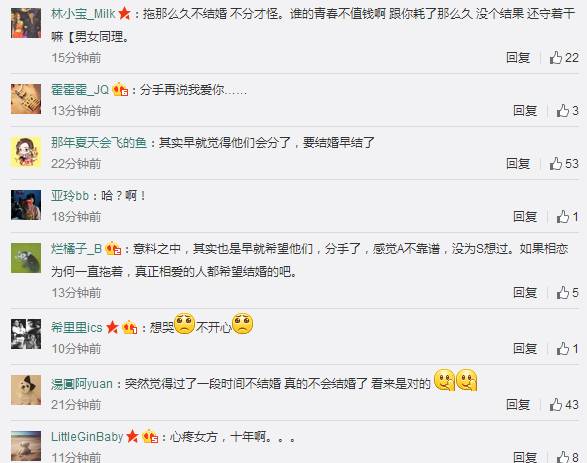587x463 pixels.
Task: Click 那年夏天会飞的鱼's cartoon avatar
Action: tap(26, 152)
